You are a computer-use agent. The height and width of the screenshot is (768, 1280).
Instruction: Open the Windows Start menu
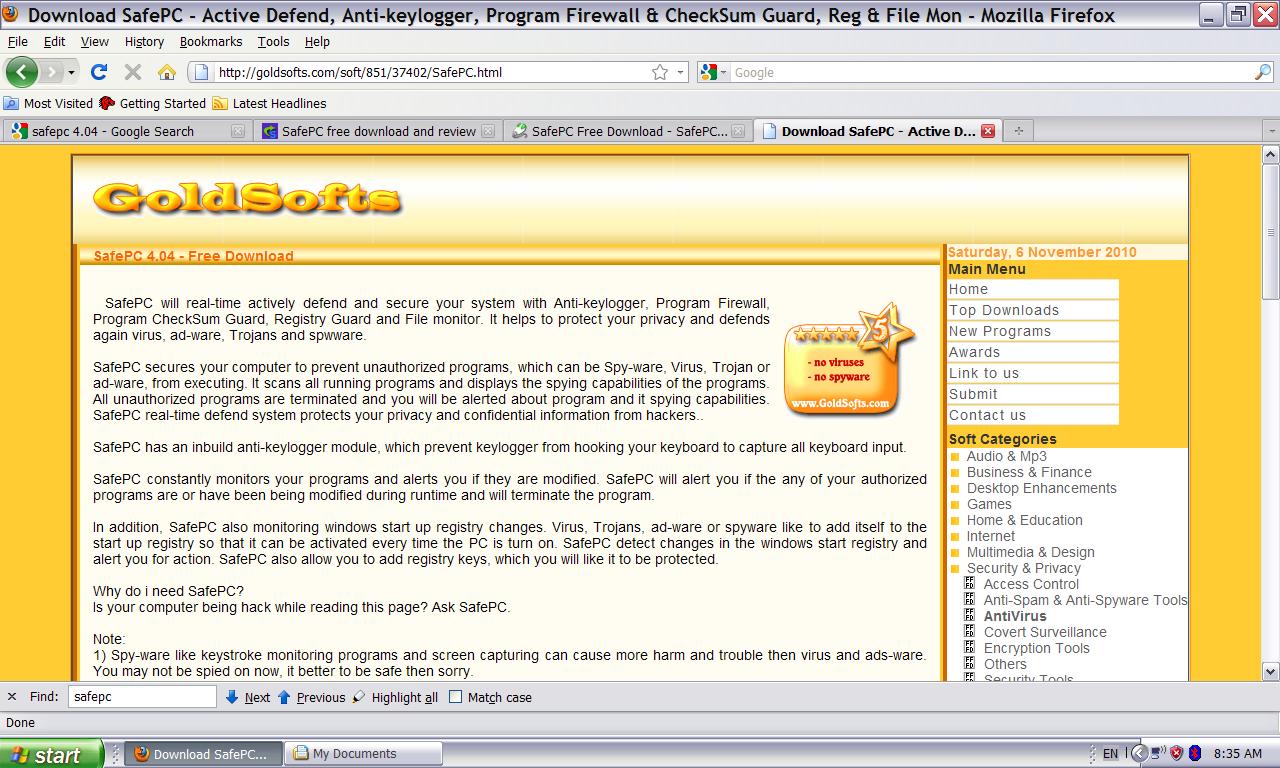tap(51, 754)
